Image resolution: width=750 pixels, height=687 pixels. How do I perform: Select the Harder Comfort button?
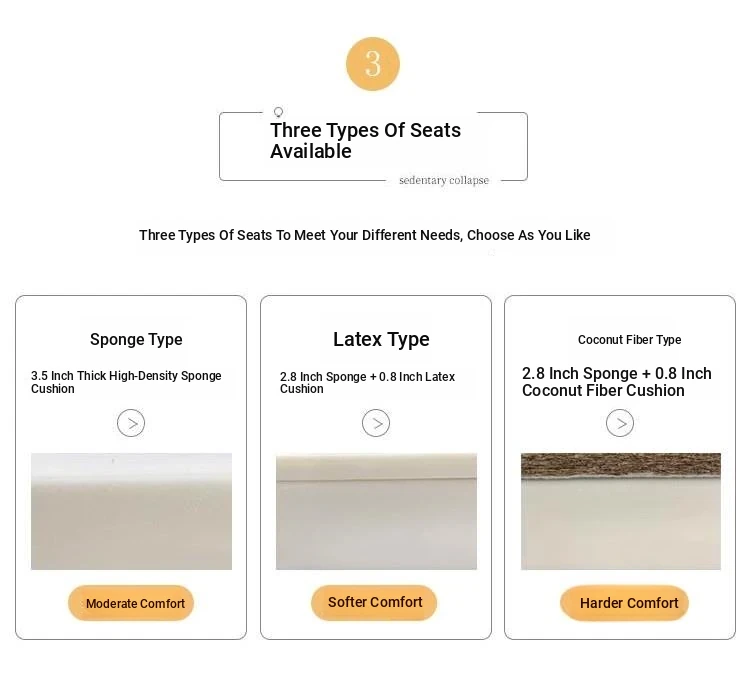click(x=624, y=603)
